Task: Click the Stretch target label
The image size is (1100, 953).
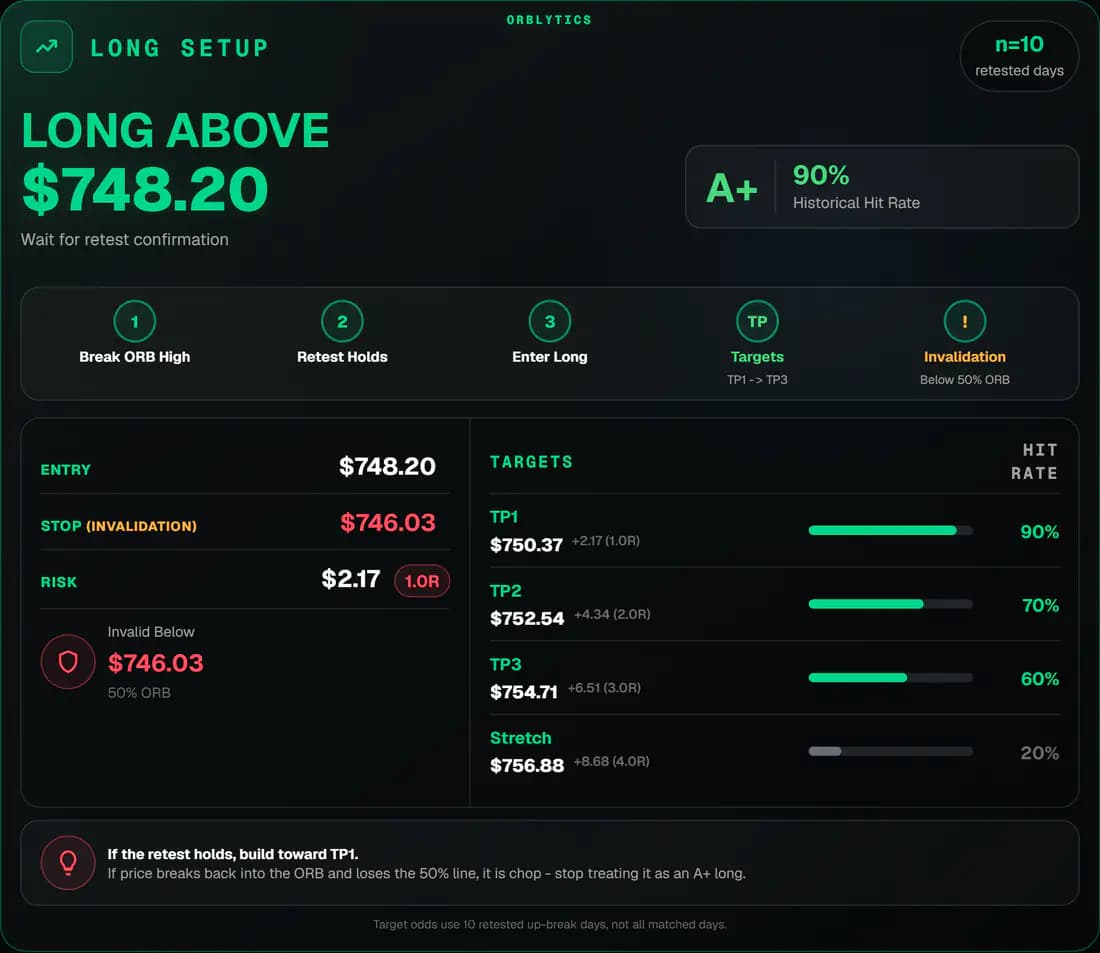Action: click(x=521, y=738)
